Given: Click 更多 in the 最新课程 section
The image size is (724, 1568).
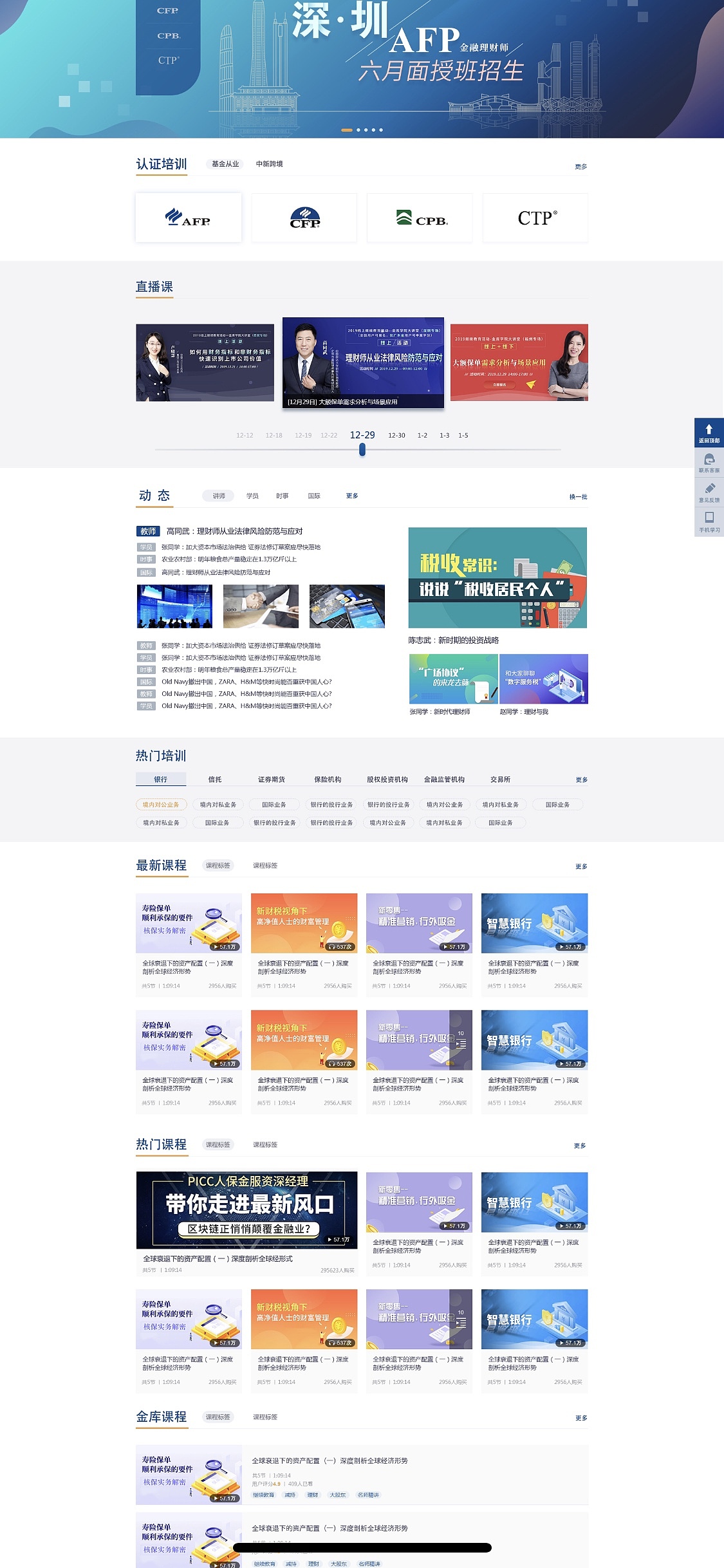Looking at the screenshot, I should pos(581,867).
